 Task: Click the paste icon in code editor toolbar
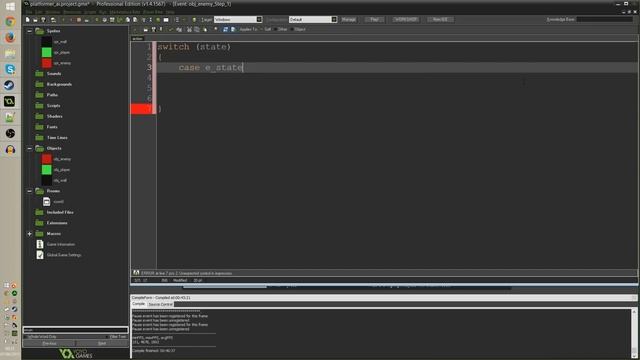pos(205,29)
